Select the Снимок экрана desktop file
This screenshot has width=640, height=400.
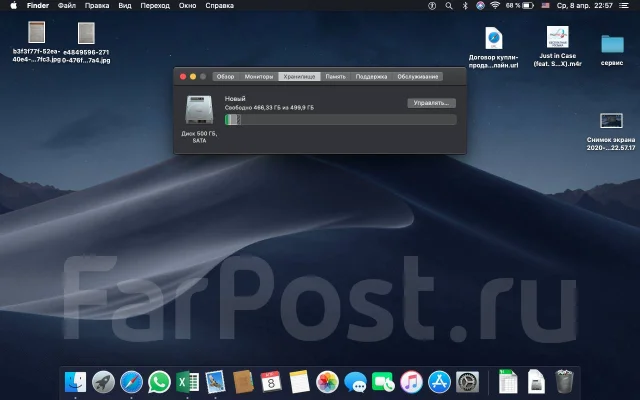click(611, 131)
